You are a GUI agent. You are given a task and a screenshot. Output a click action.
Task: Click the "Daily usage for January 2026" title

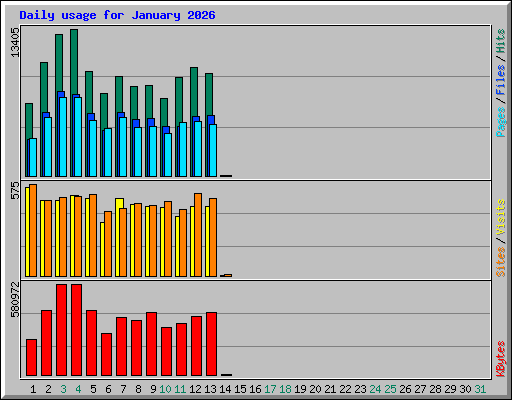point(117,15)
